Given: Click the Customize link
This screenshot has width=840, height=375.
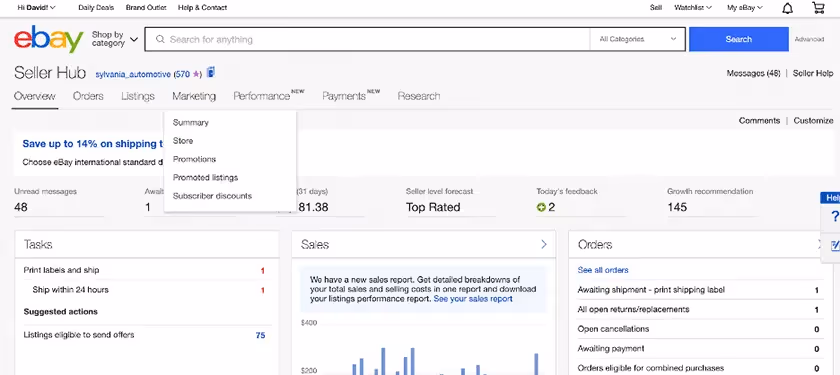Looking at the screenshot, I should [x=813, y=121].
